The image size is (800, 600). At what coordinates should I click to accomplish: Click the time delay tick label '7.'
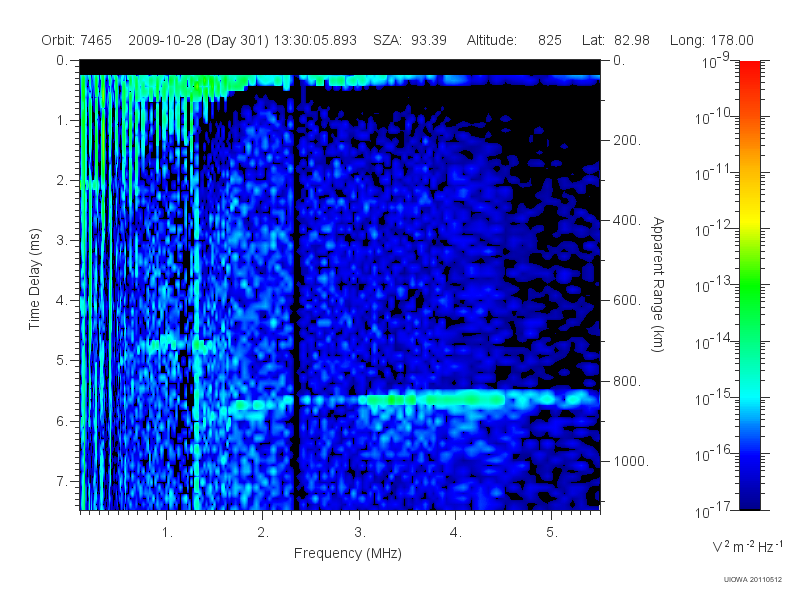click(x=62, y=481)
